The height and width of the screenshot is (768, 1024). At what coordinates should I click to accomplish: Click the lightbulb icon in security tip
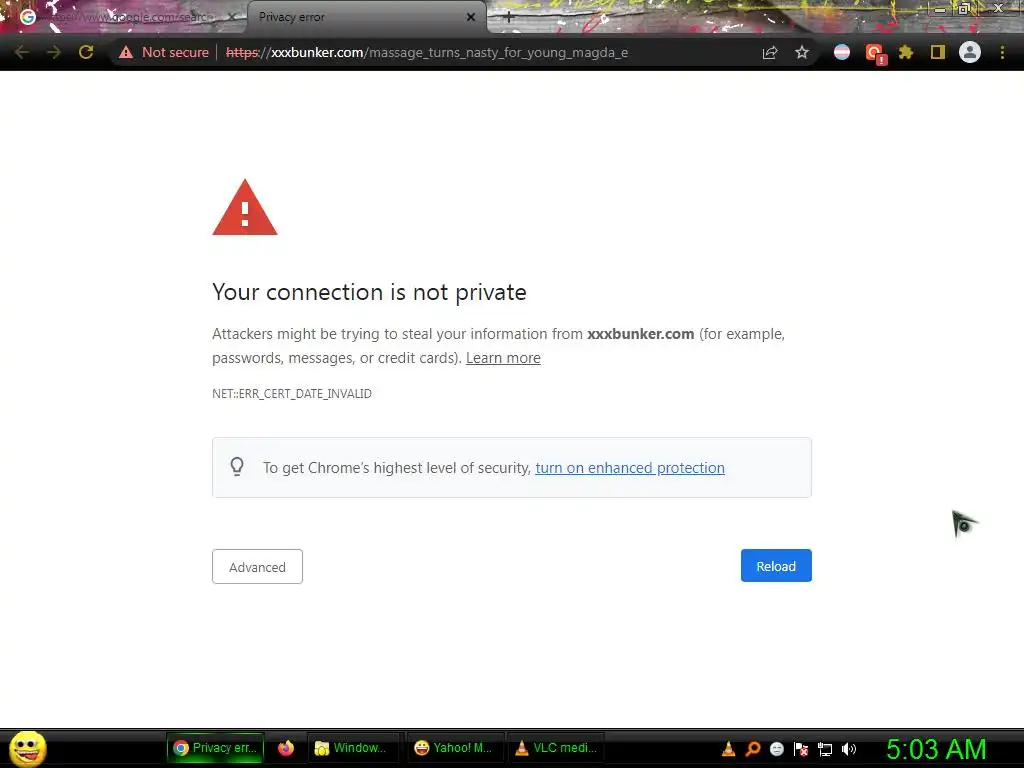(x=237, y=467)
